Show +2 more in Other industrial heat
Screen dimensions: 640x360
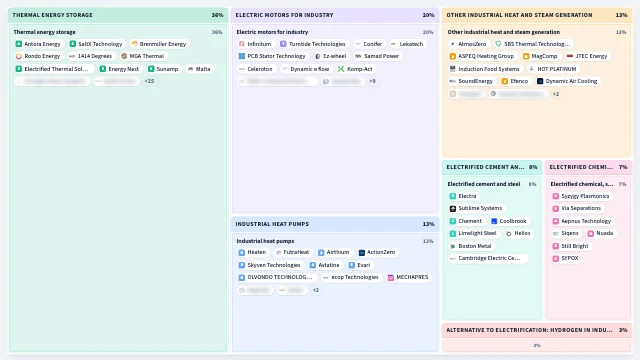pyautogui.click(x=556, y=94)
